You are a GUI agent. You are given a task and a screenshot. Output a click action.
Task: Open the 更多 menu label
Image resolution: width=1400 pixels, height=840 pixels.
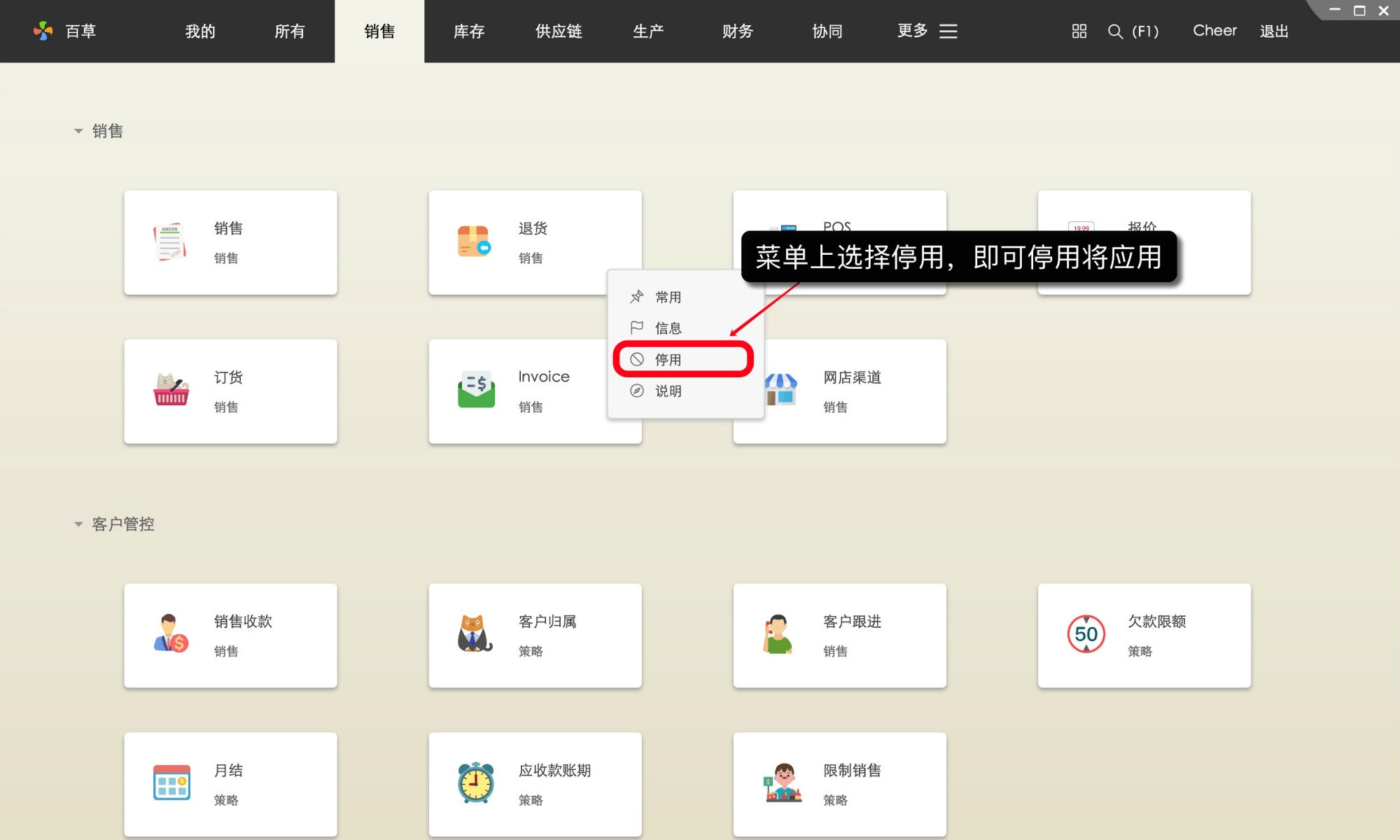point(913,31)
